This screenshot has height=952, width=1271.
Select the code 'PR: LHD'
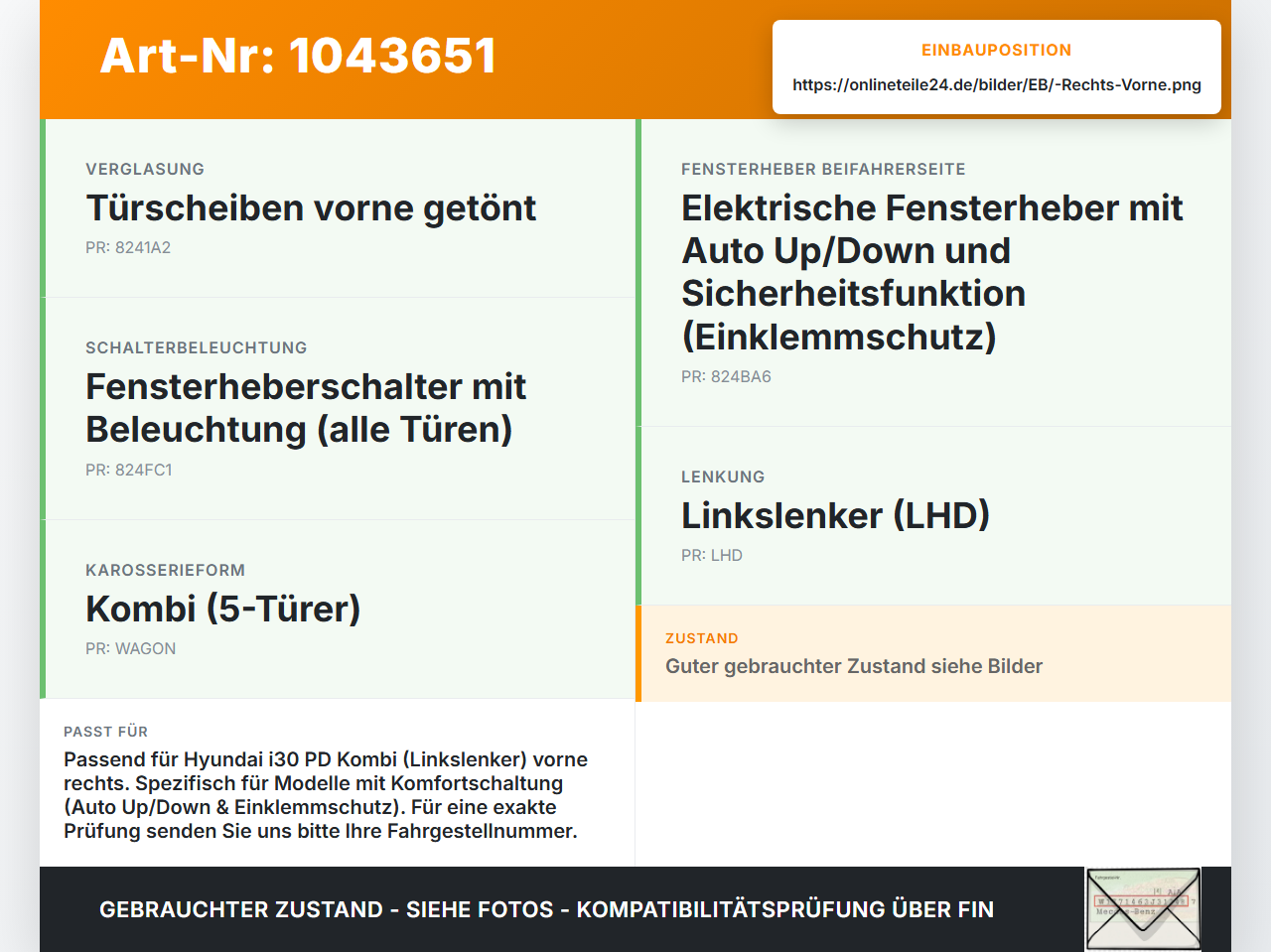tap(712, 555)
